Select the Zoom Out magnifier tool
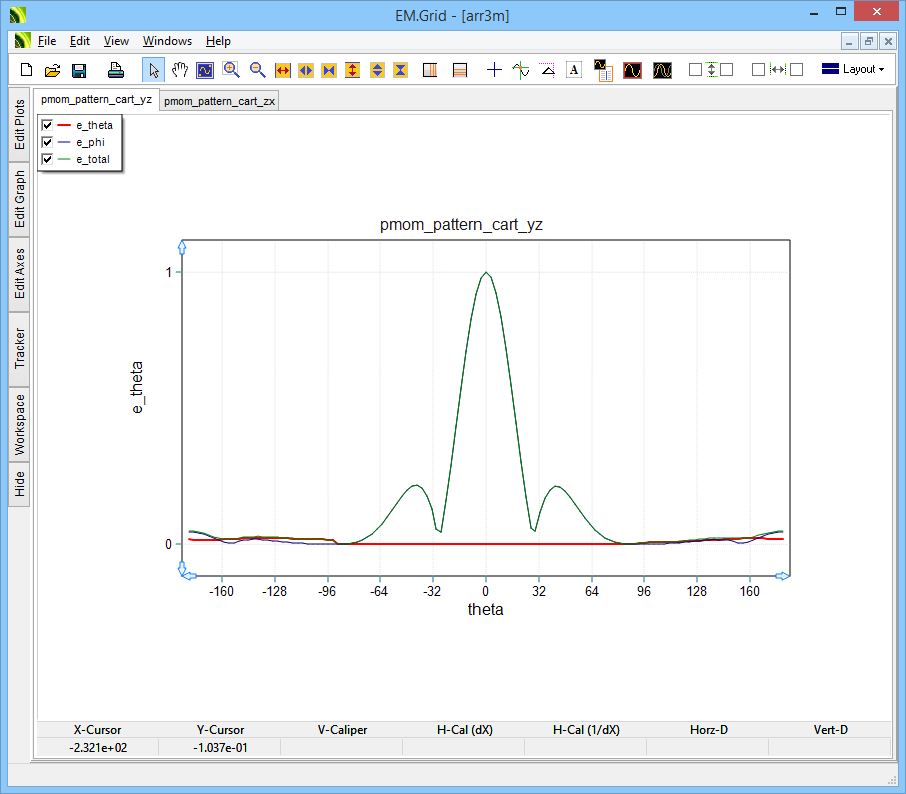The image size is (906, 794). [x=257, y=70]
